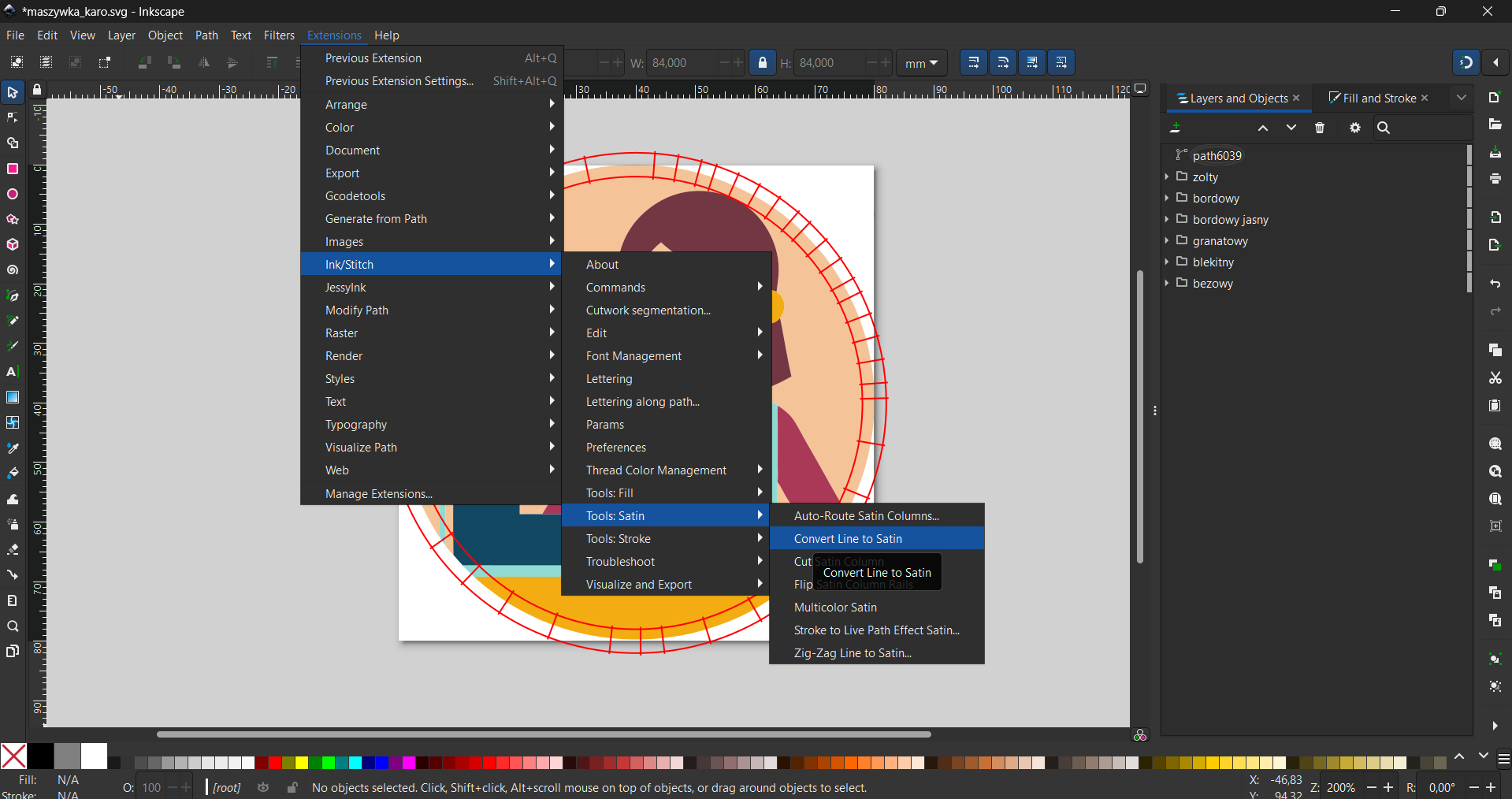Open layers panel settings gear

pyautogui.click(x=1355, y=128)
